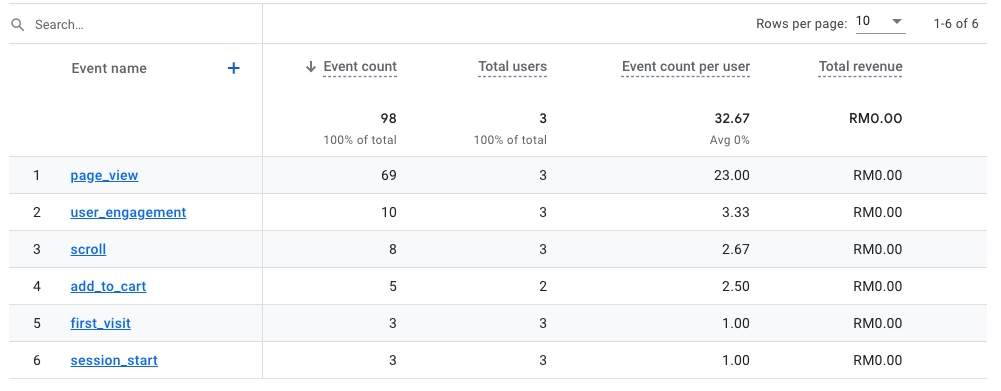The image size is (1001, 391).
Task: Click the Event name column header
Action: 109,68
